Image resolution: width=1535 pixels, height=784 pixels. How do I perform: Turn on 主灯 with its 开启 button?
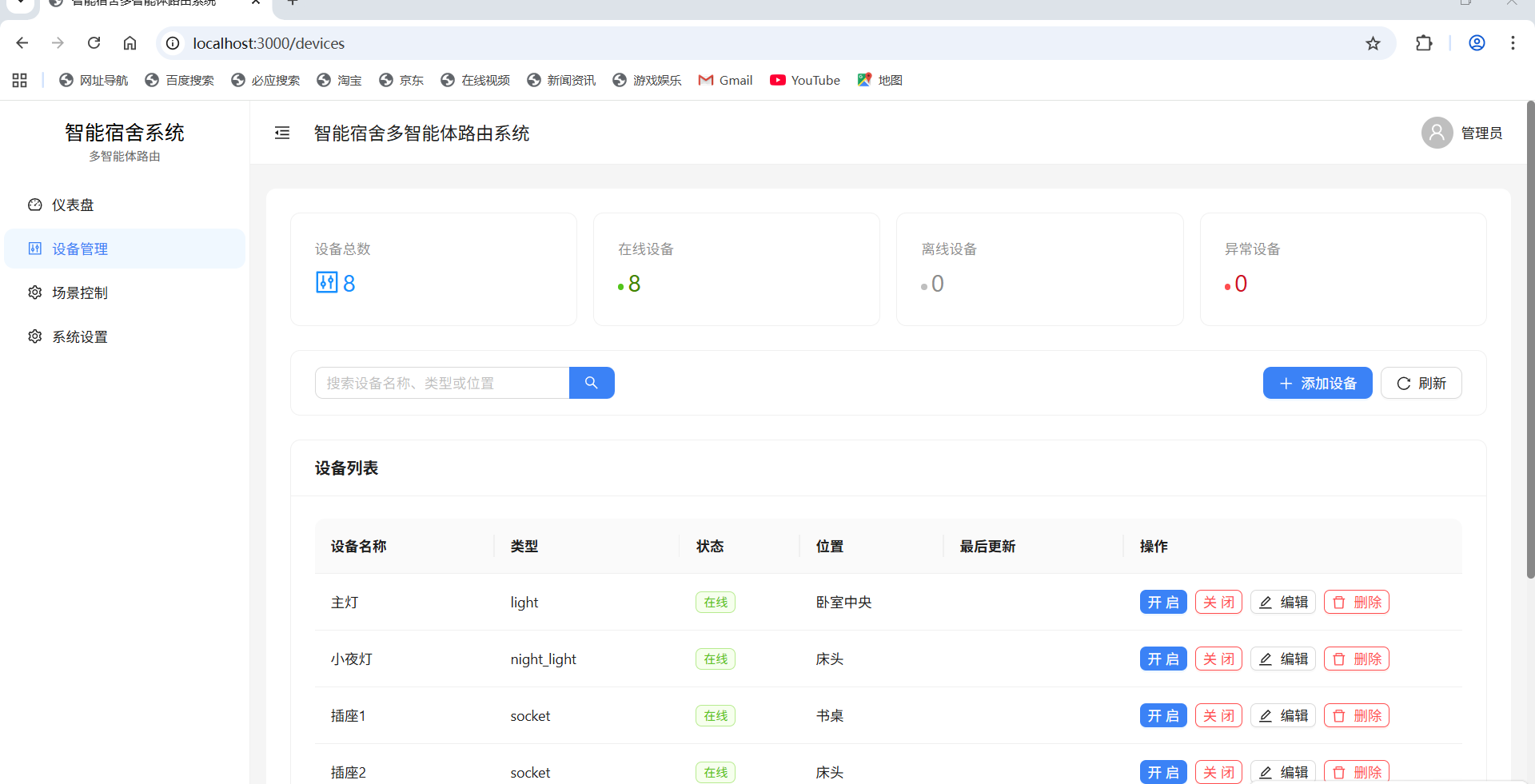(x=1163, y=602)
